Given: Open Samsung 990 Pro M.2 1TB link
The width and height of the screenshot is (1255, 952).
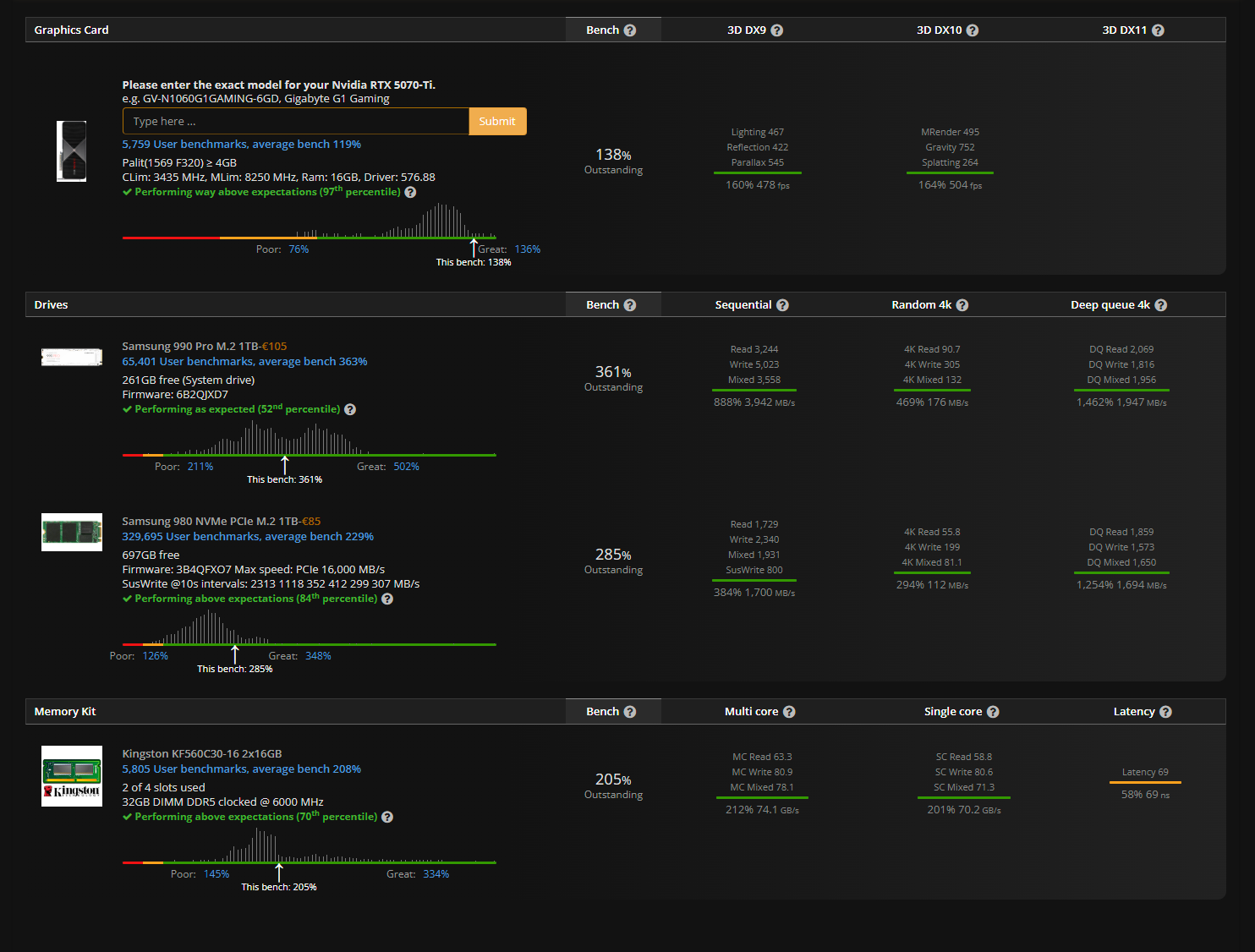Looking at the screenshot, I should pyautogui.click(x=190, y=347).
